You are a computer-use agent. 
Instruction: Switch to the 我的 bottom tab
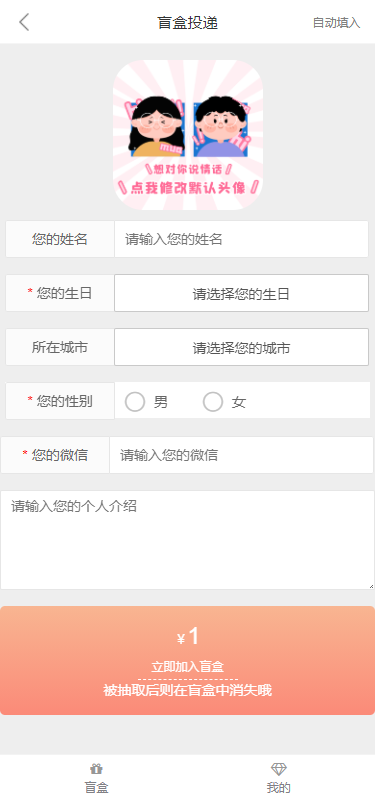coord(279,777)
